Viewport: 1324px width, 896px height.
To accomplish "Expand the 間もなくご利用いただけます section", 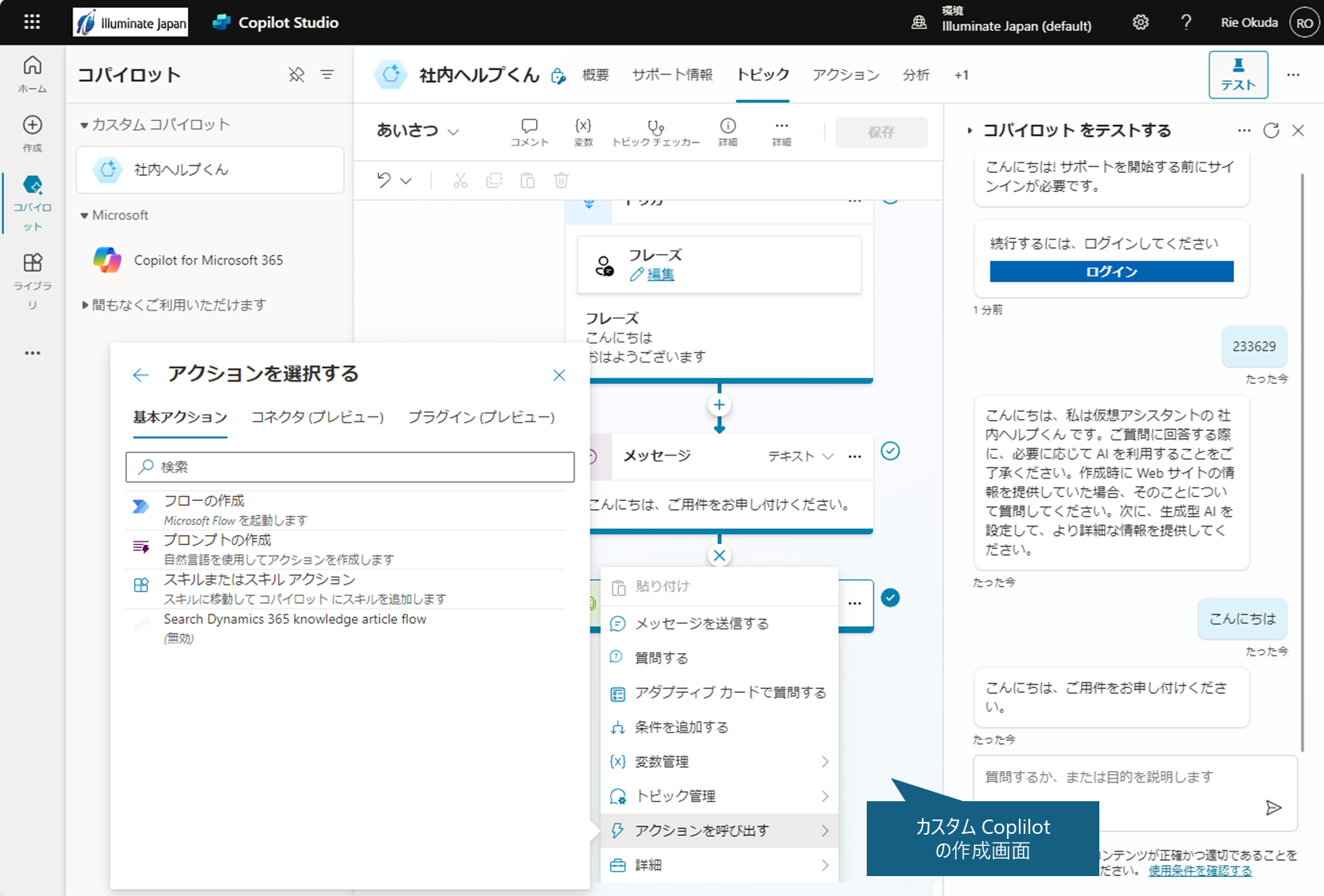I will coord(85,305).
